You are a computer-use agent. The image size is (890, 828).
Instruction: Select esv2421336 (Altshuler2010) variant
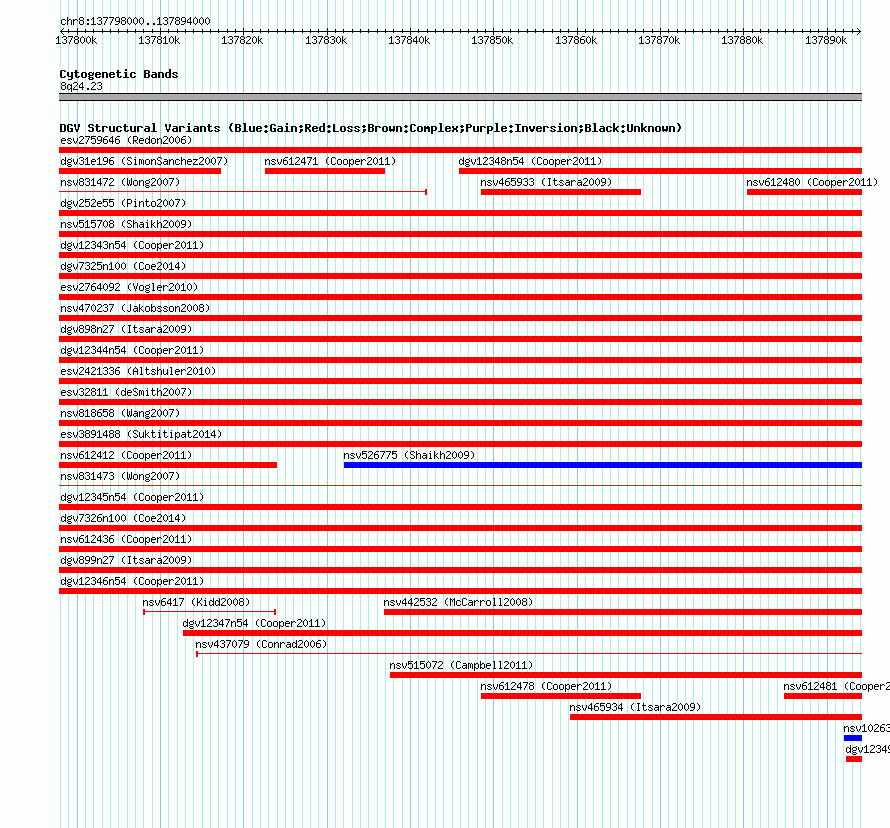coord(138,371)
